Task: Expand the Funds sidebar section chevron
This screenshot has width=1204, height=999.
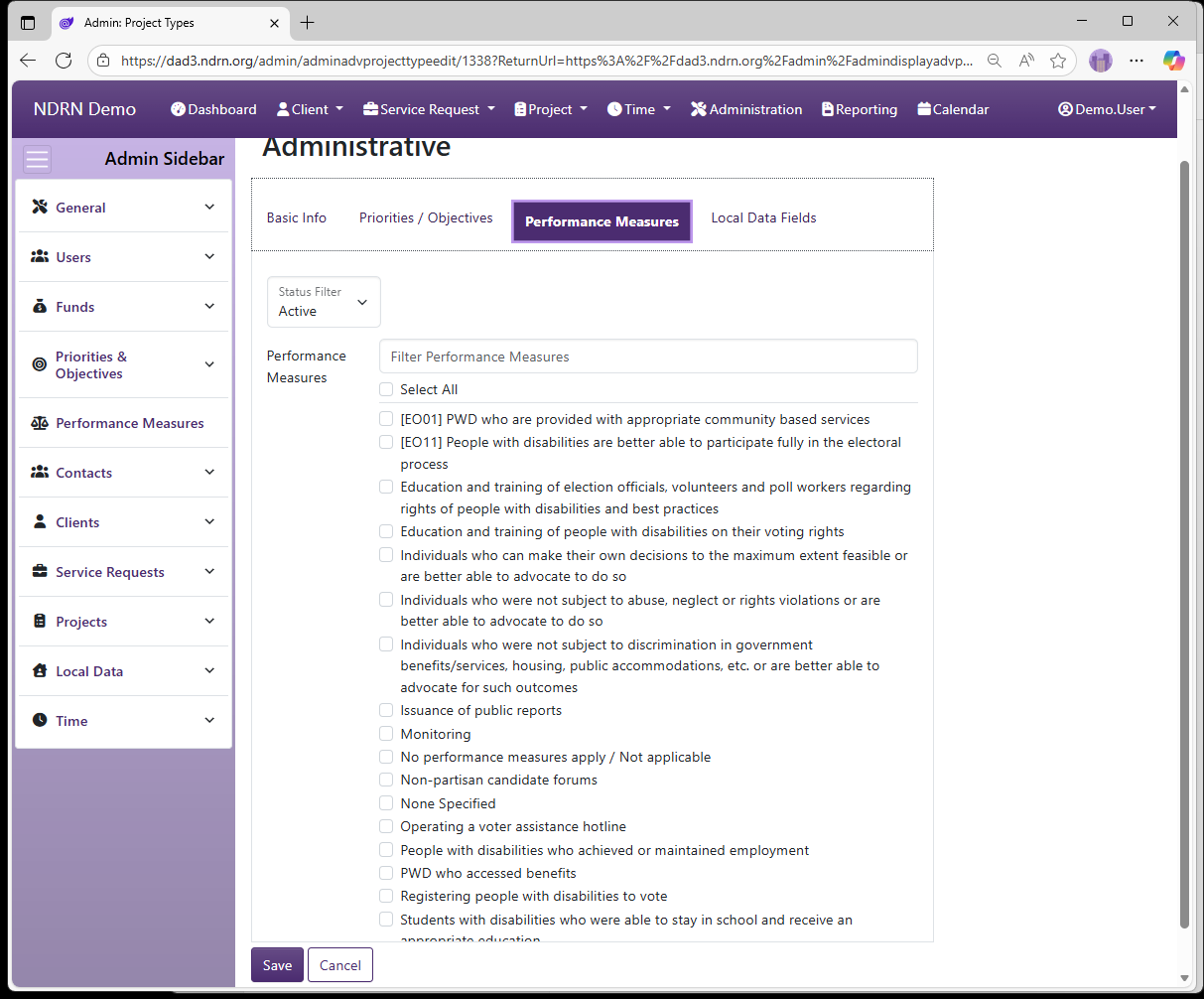Action: coord(209,306)
